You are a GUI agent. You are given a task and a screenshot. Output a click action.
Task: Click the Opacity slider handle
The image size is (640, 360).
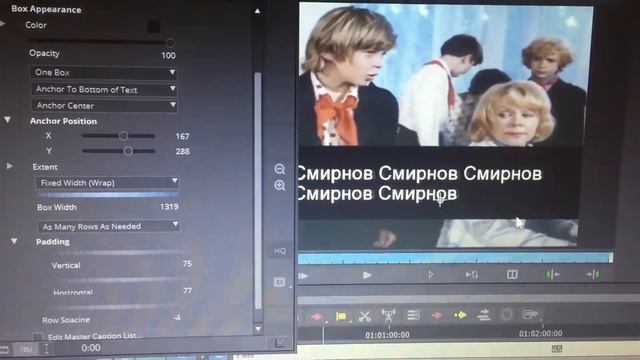(170, 42)
